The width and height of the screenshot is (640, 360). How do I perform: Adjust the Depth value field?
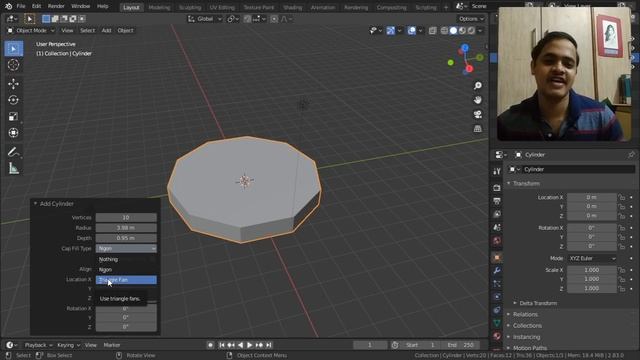[126, 238]
